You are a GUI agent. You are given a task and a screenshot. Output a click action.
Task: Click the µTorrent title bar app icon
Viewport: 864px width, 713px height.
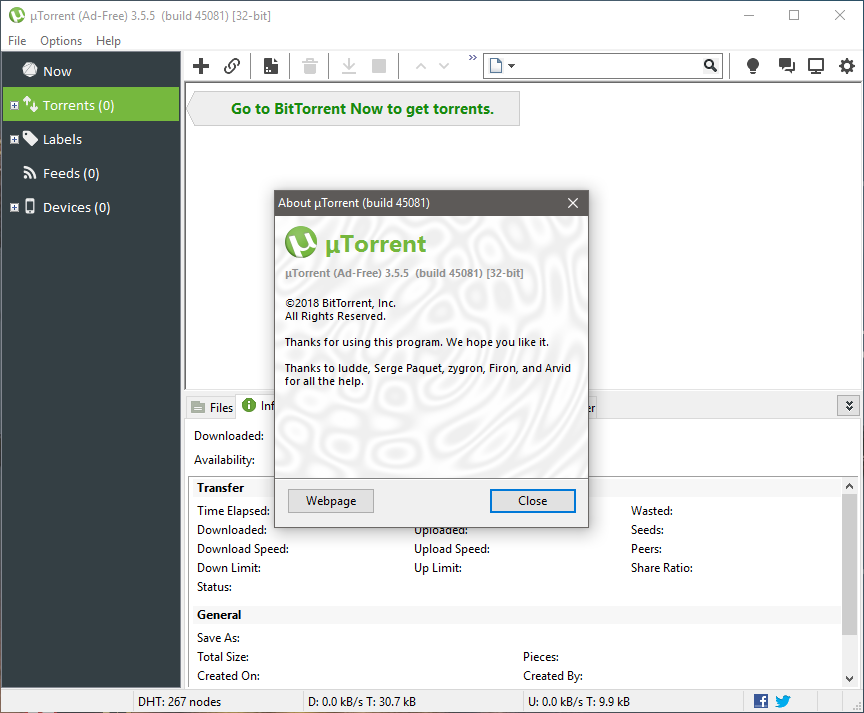pyautogui.click(x=17, y=15)
